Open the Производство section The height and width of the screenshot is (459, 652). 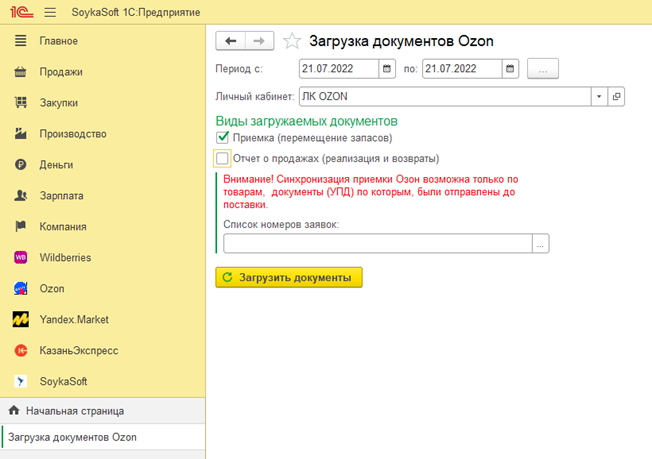click(73, 133)
